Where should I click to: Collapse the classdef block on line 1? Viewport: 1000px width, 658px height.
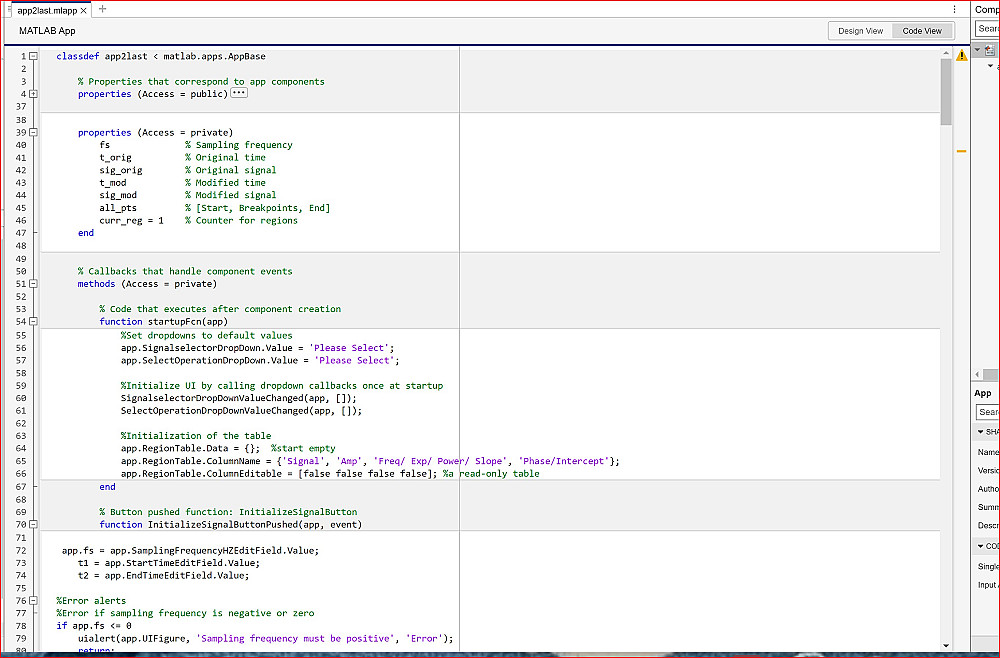click(x=33, y=56)
